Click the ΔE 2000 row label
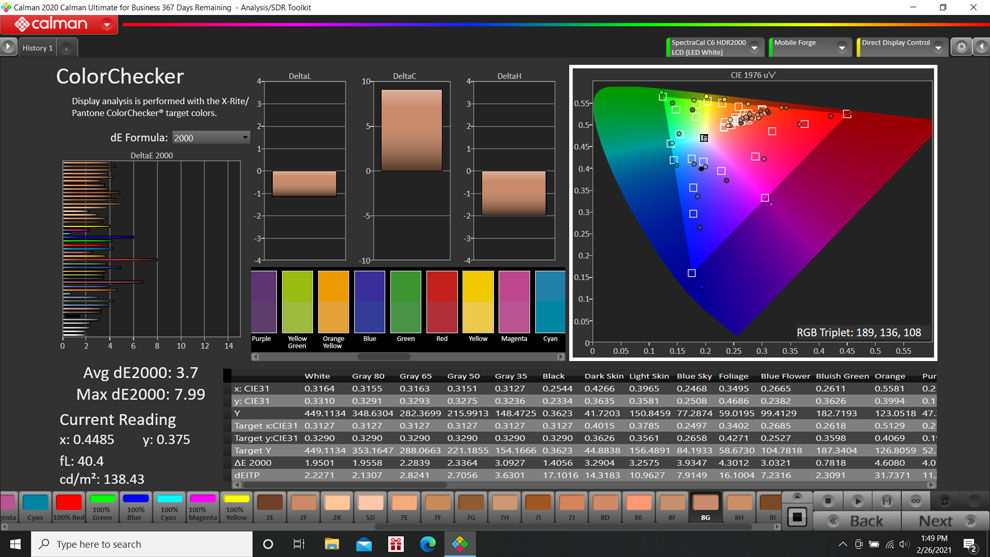Screen dimensions: 990x557 (253, 463)
